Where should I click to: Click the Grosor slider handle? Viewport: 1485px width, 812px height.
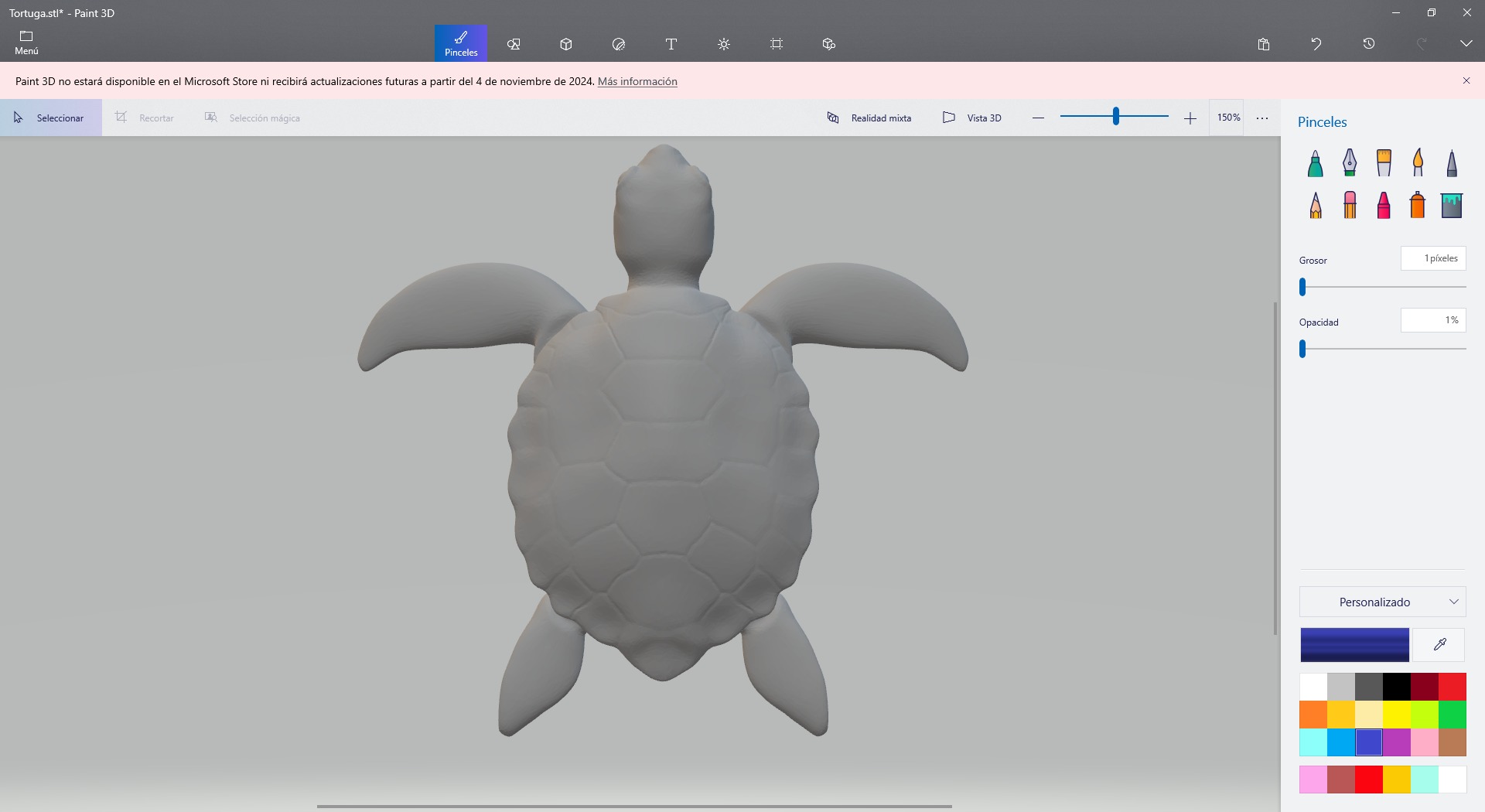coord(1302,287)
